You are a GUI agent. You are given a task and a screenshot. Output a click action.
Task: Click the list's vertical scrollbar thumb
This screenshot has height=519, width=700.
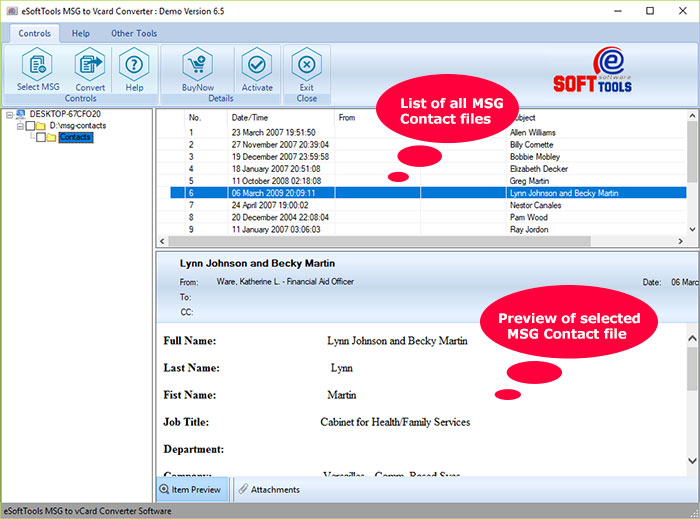point(692,151)
